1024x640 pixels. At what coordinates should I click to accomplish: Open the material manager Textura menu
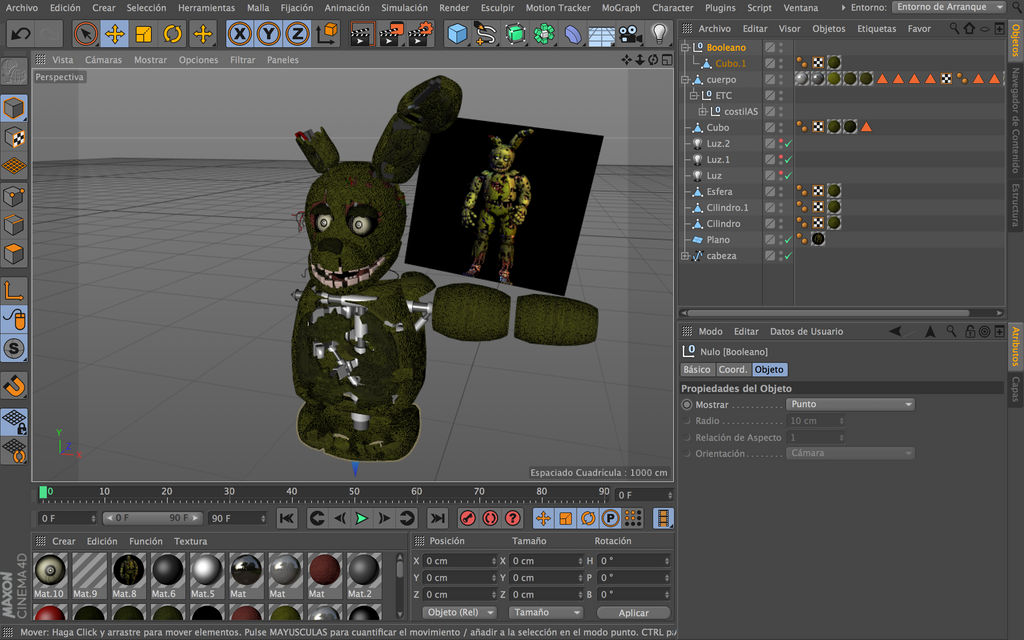(190, 541)
